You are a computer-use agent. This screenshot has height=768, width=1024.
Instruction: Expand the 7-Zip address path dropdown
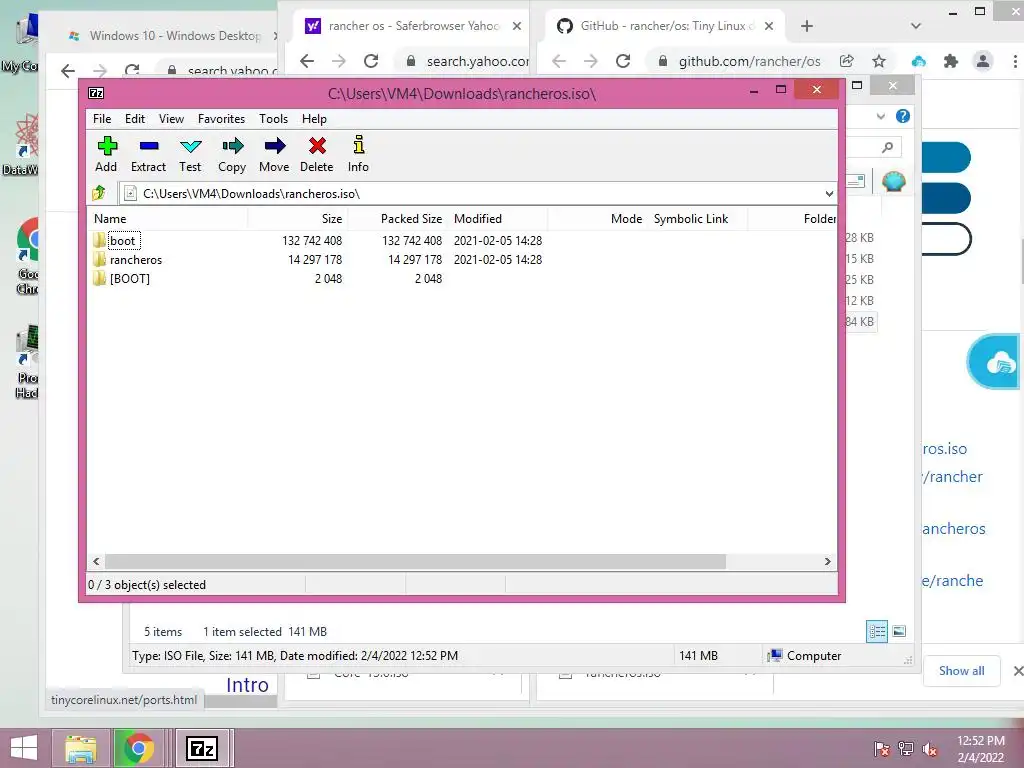click(x=829, y=193)
